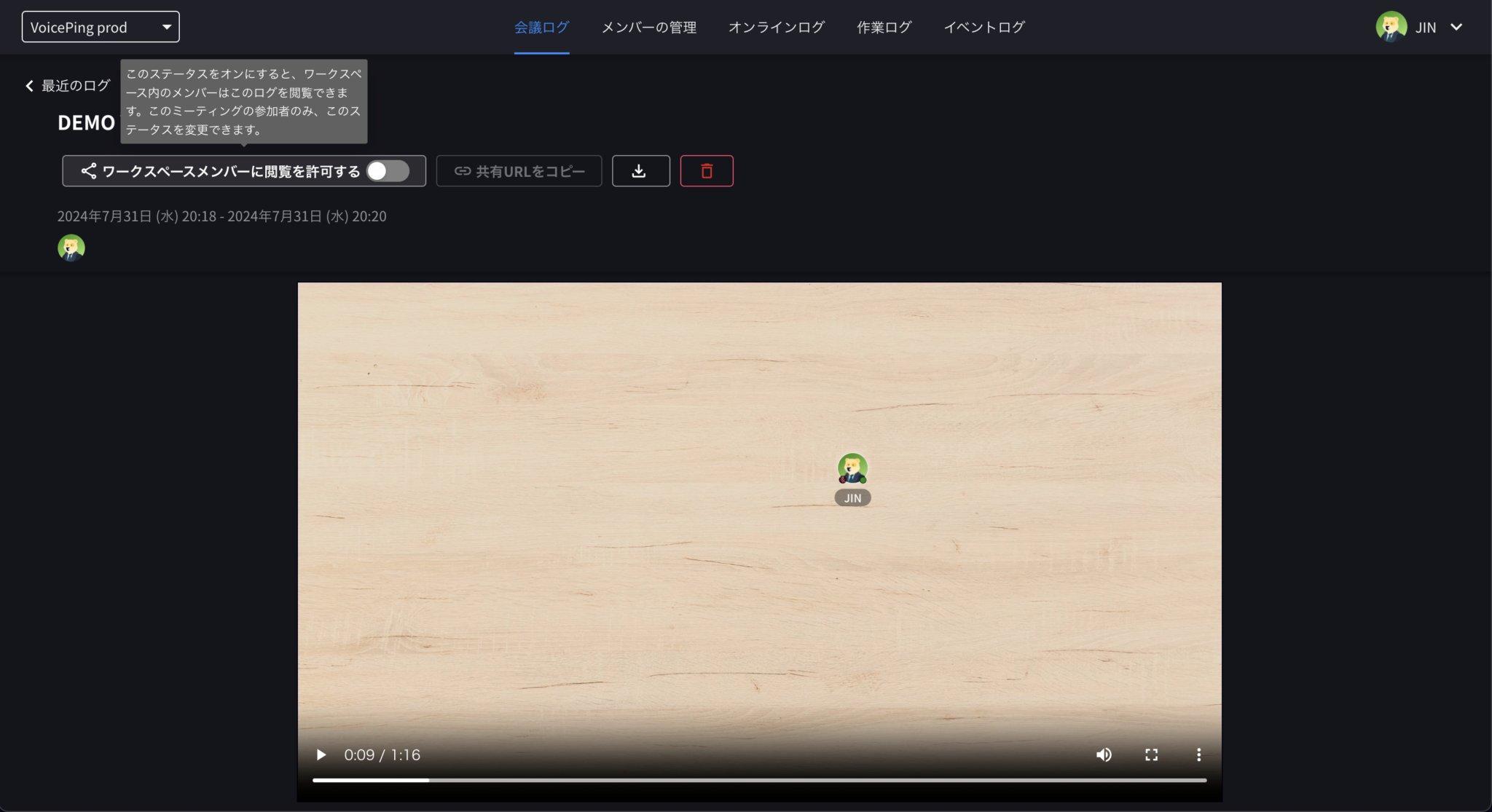This screenshot has width=1492, height=812.
Task: Click JIN avatar inside video area
Action: click(852, 468)
